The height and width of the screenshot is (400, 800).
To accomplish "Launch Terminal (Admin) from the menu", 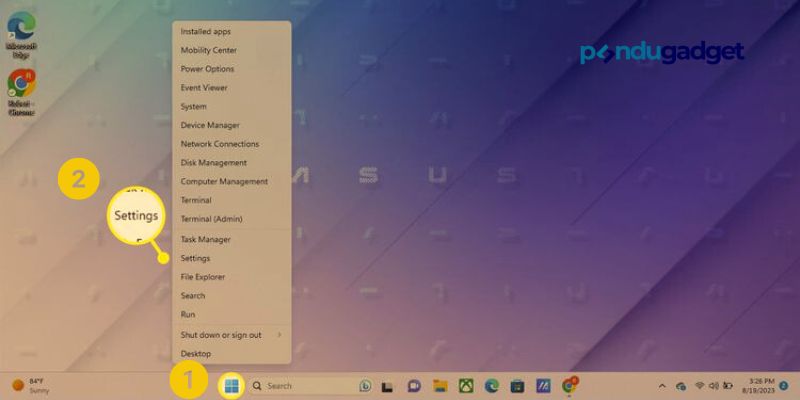I will pyautogui.click(x=232, y=219).
